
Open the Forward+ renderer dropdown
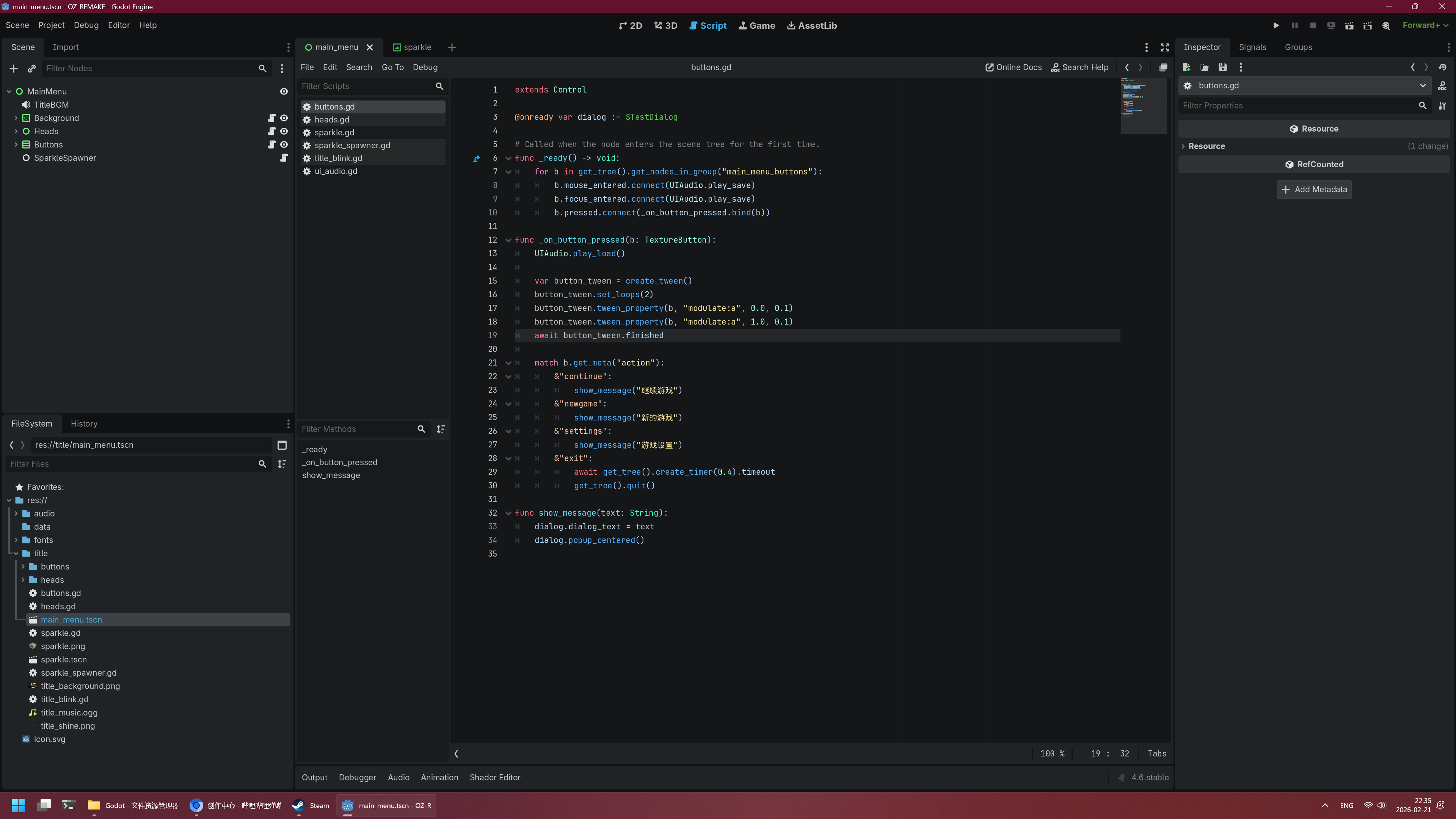[1425, 25]
